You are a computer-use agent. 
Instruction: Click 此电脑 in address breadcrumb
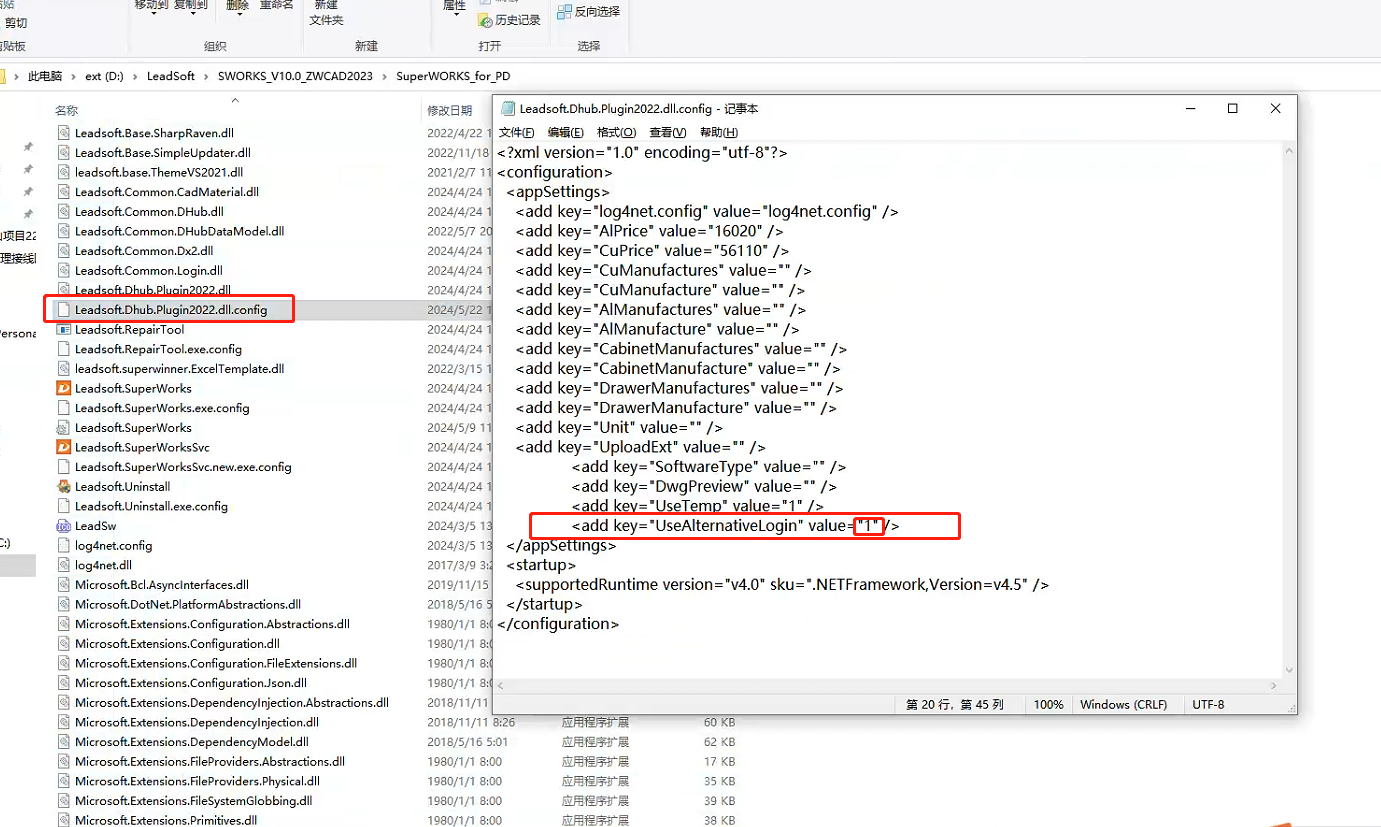coord(45,76)
